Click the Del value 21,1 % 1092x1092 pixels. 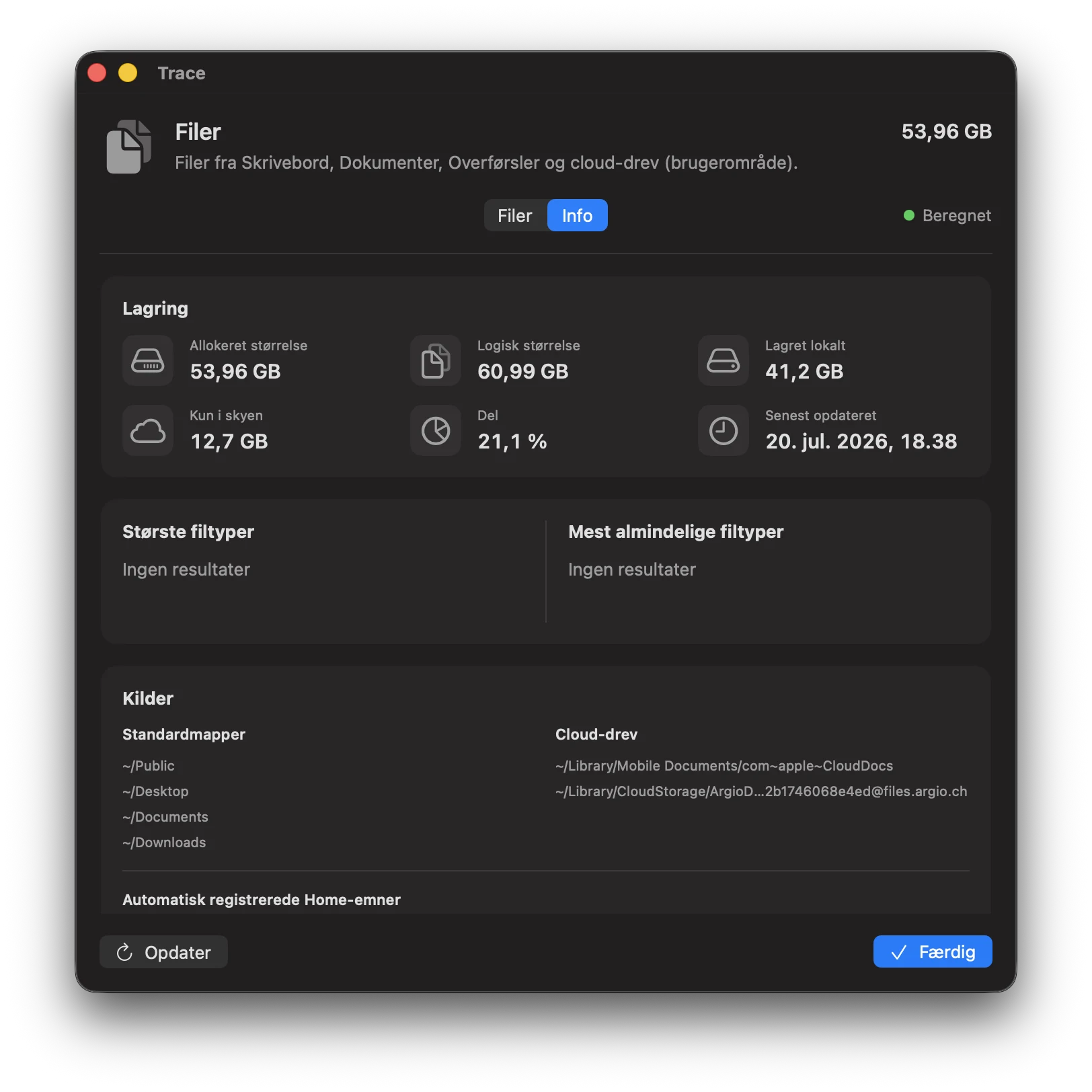point(512,441)
